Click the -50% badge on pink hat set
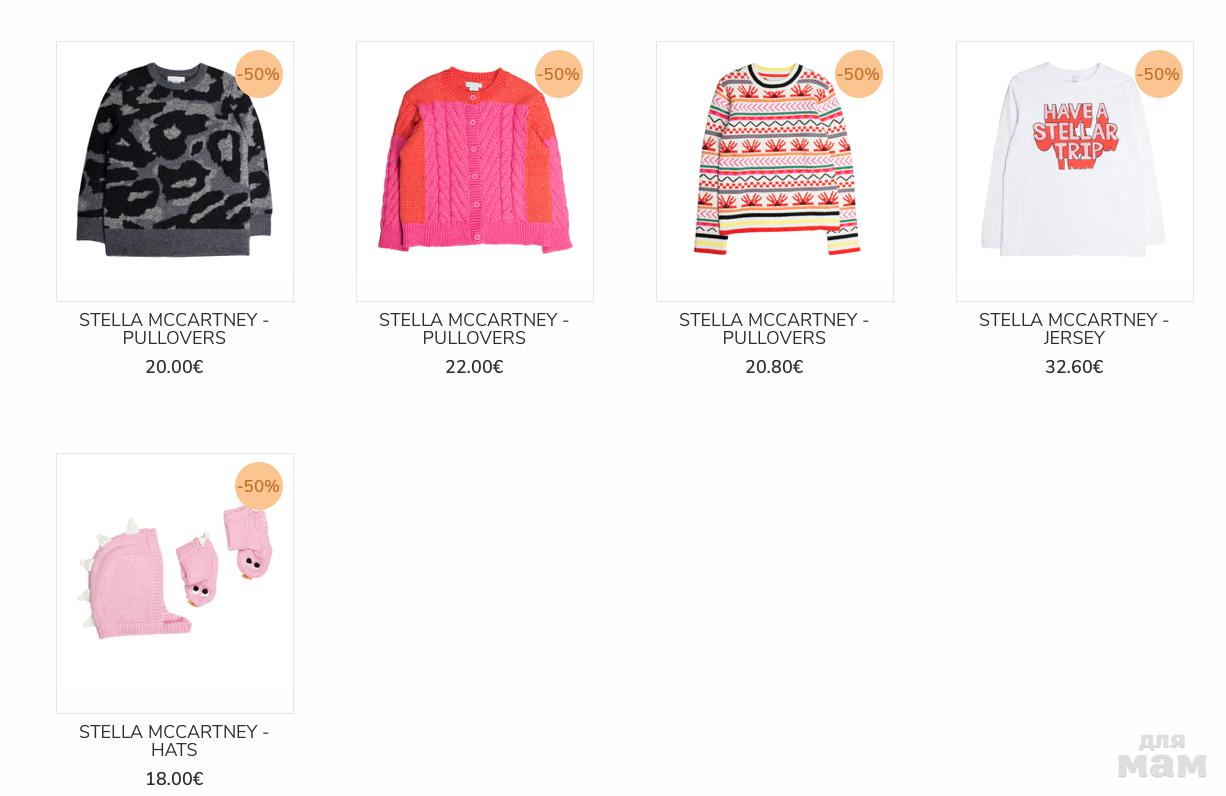 (259, 486)
